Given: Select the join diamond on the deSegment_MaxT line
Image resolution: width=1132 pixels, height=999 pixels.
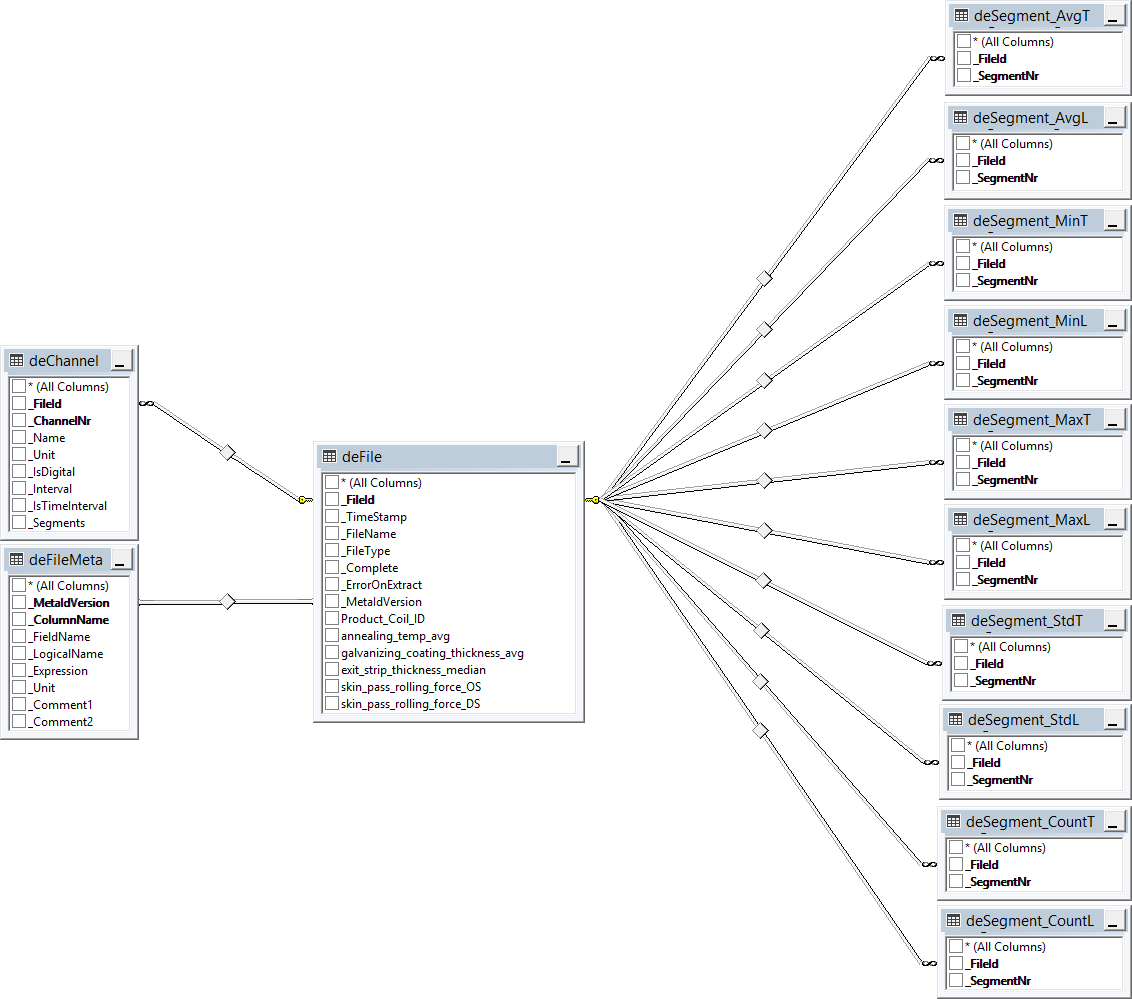Looking at the screenshot, I should pos(765,480).
